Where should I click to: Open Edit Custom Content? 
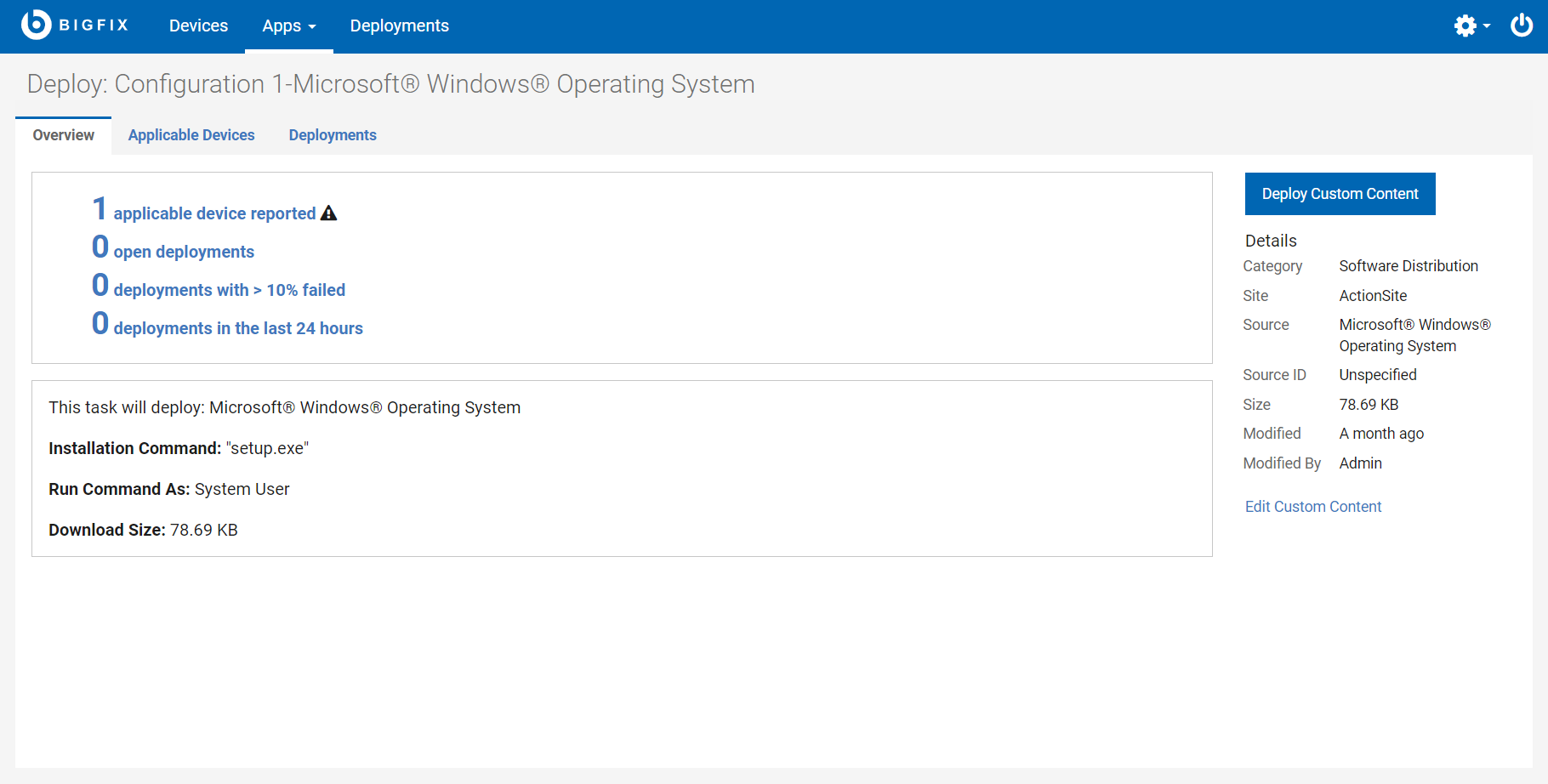click(1312, 506)
